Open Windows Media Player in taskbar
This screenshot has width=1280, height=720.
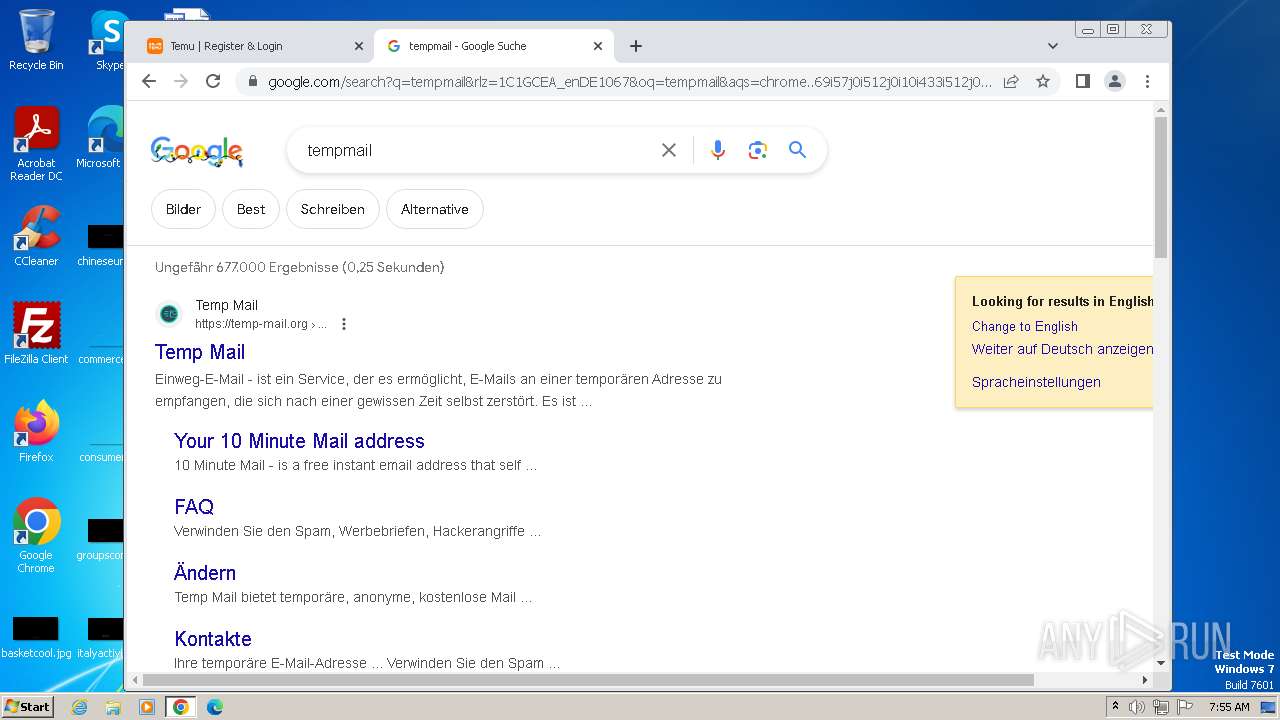pos(147,707)
